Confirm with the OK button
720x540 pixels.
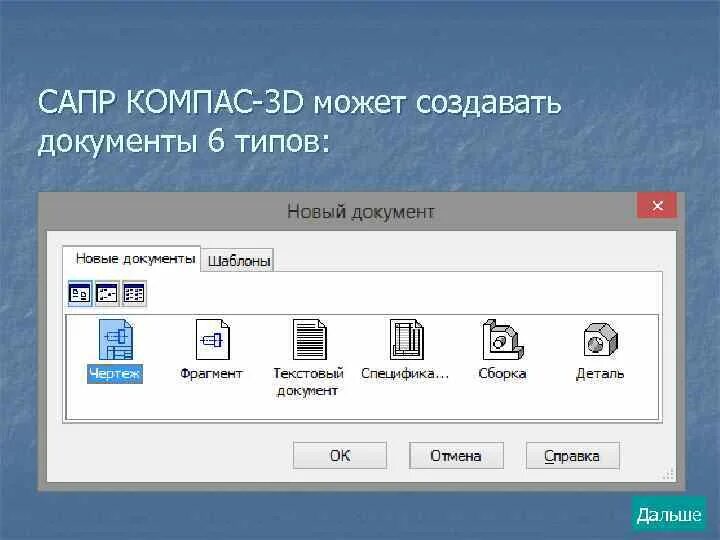tap(340, 456)
